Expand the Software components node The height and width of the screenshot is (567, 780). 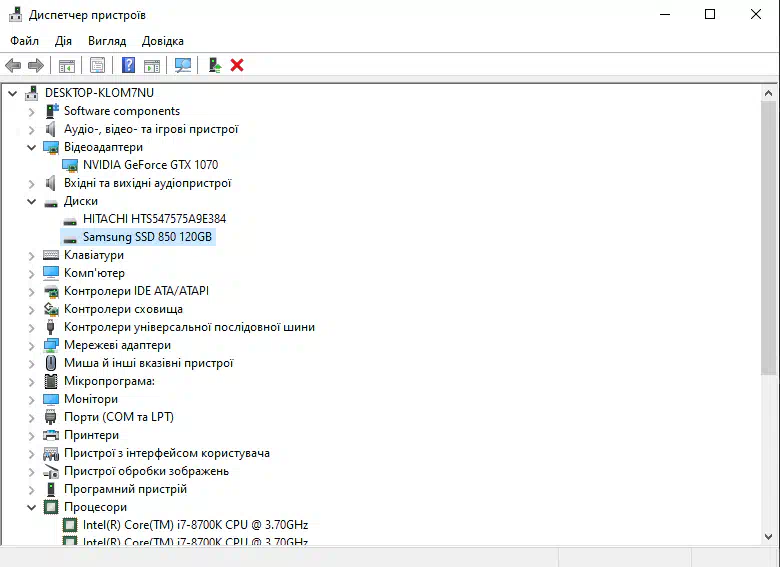tap(32, 111)
